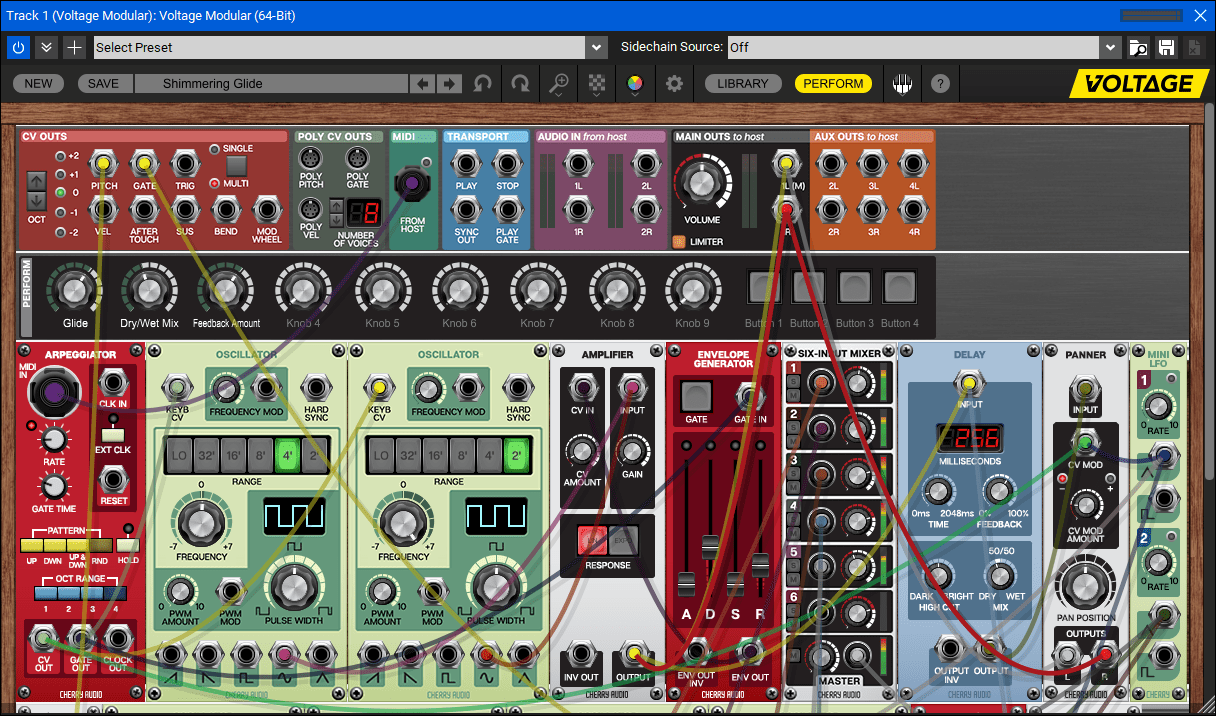Click the Transport PLAY jack
The width and height of the screenshot is (1216, 716).
(466, 163)
